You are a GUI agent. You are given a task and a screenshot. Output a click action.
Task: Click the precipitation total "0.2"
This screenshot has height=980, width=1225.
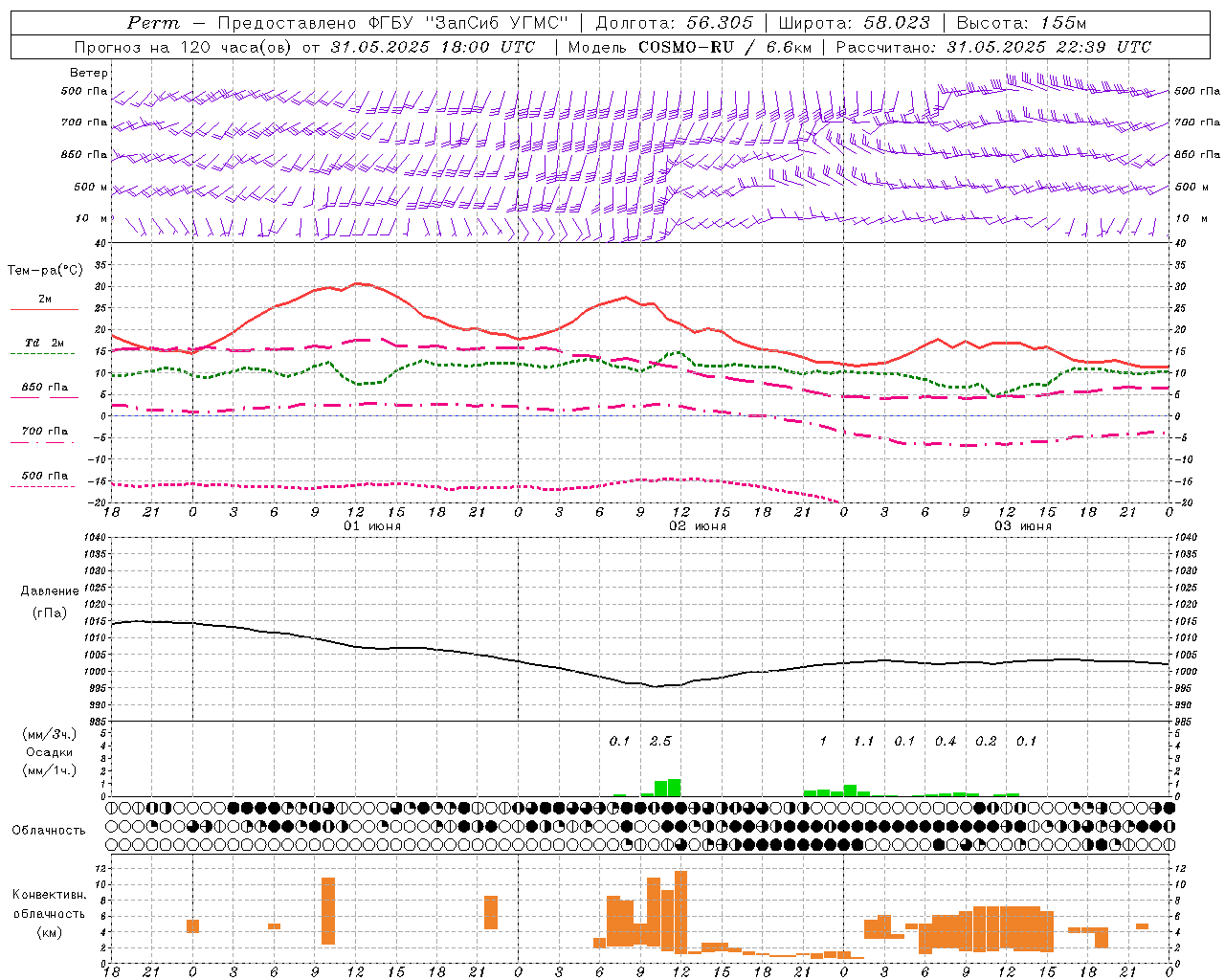pos(986,741)
